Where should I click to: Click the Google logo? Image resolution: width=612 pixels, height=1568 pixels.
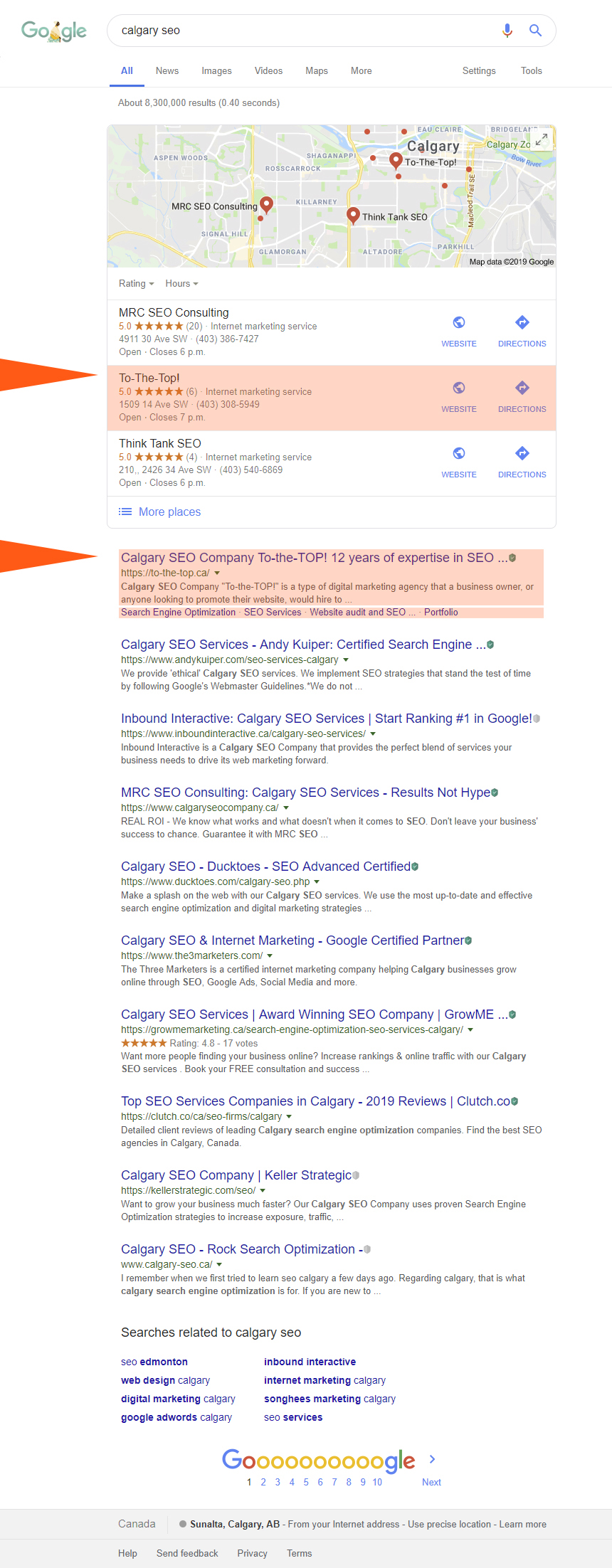pyautogui.click(x=54, y=31)
